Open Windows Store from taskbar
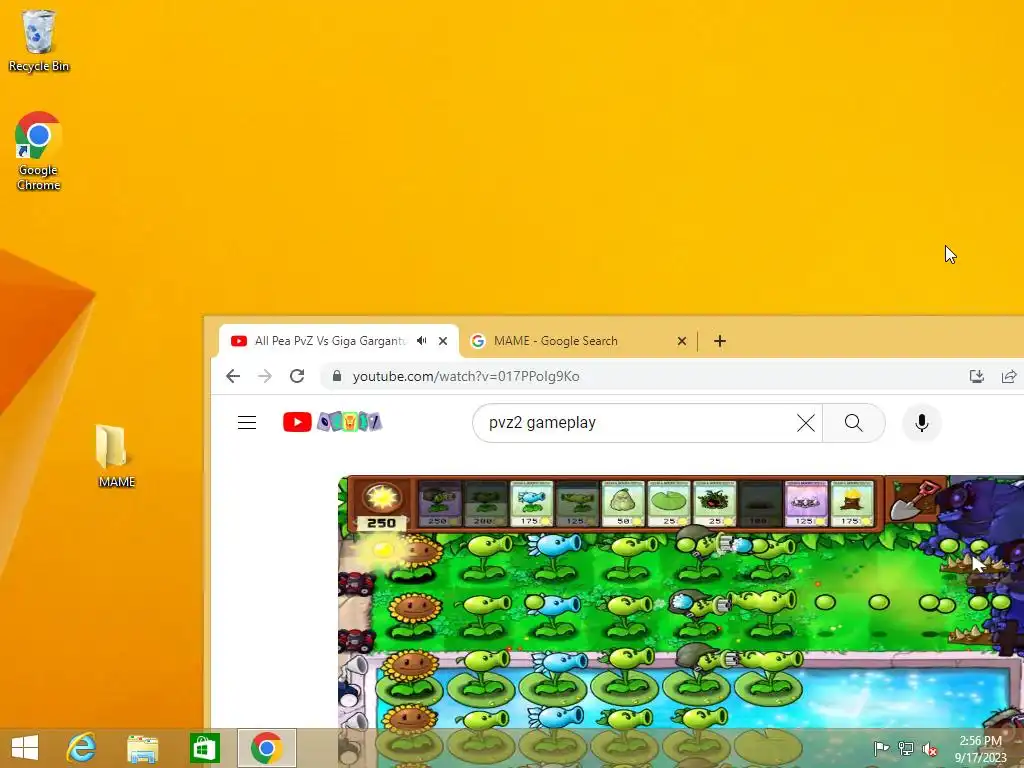 tap(204, 748)
